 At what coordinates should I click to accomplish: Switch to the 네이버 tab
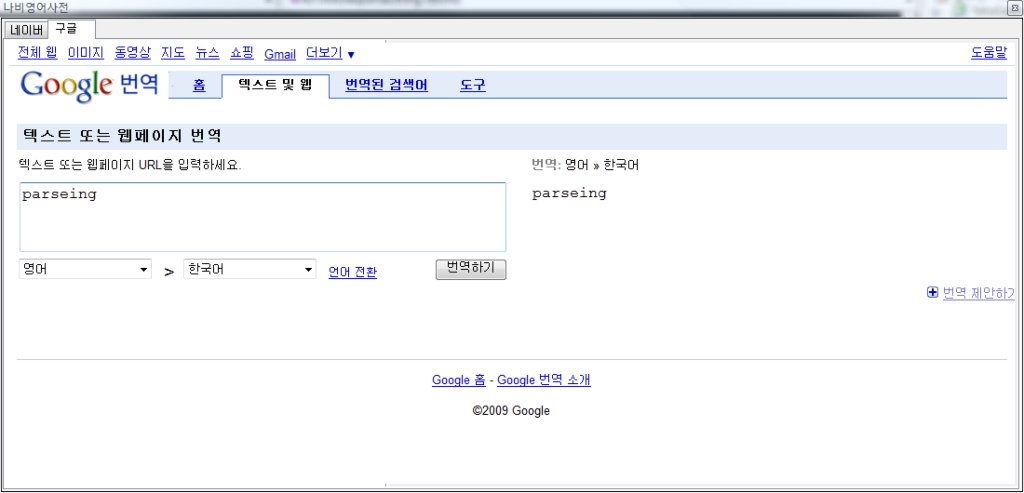(x=26, y=30)
